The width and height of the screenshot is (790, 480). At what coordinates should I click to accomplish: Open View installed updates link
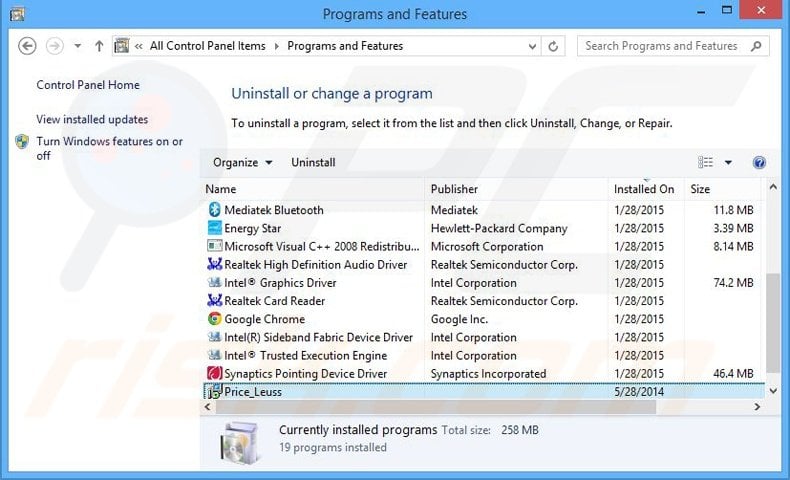(x=92, y=119)
